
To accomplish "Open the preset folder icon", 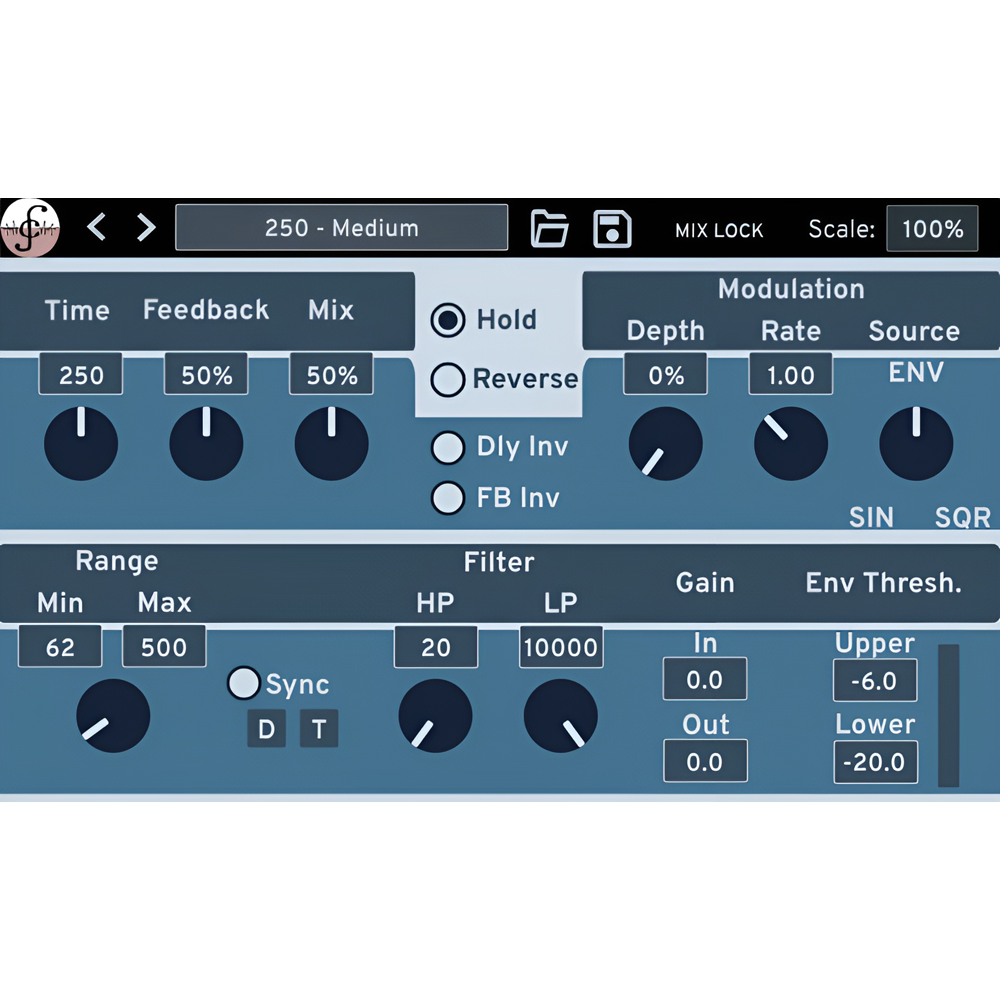I will tap(549, 229).
